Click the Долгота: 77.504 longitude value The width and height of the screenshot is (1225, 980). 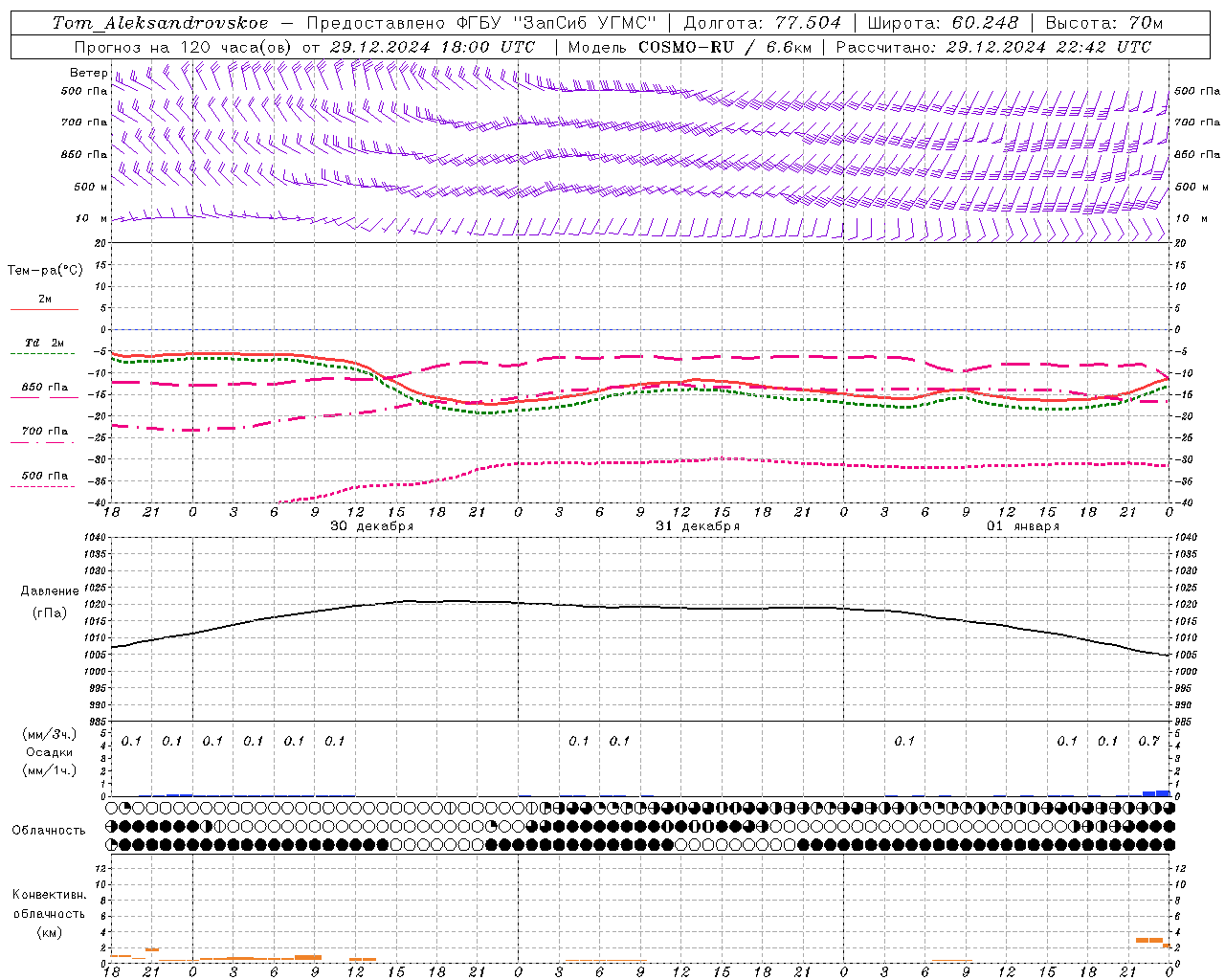pyautogui.click(x=762, y=23)
